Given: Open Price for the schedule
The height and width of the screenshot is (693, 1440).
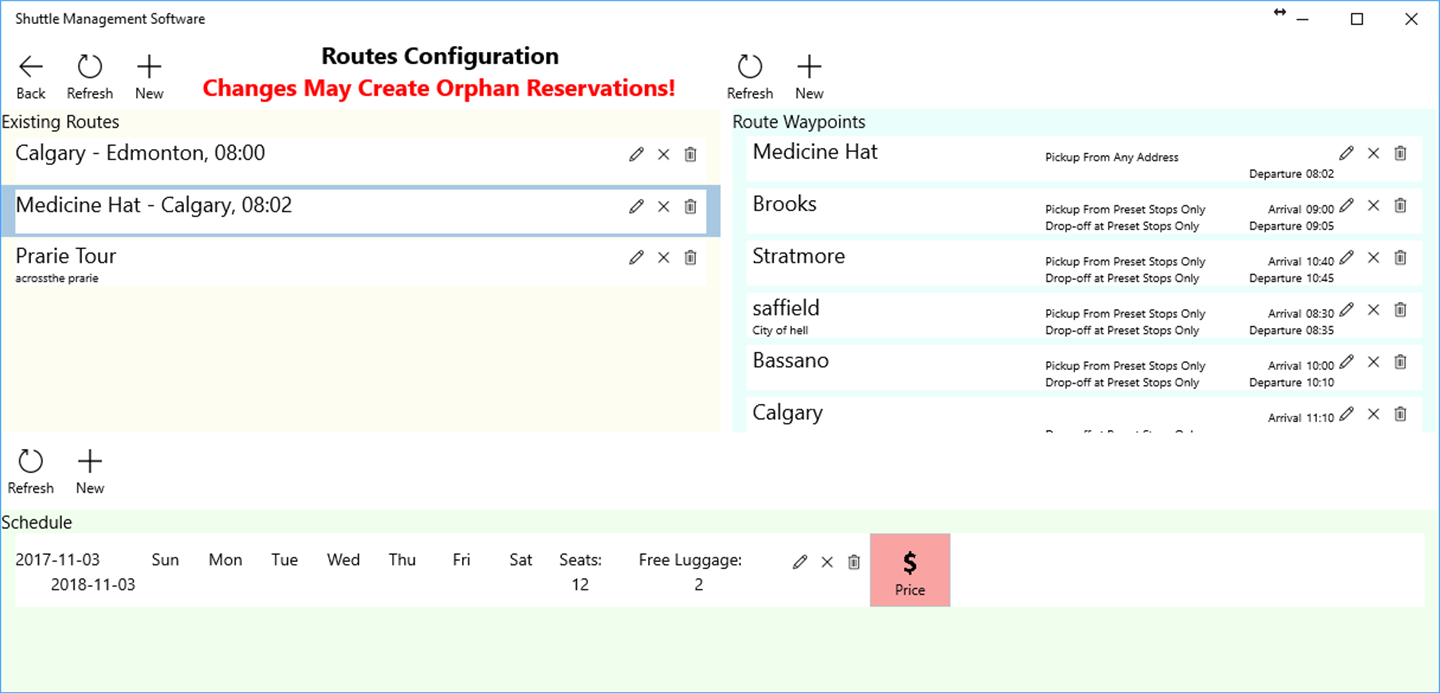Looking at the screenshot, I should (910, 570).
